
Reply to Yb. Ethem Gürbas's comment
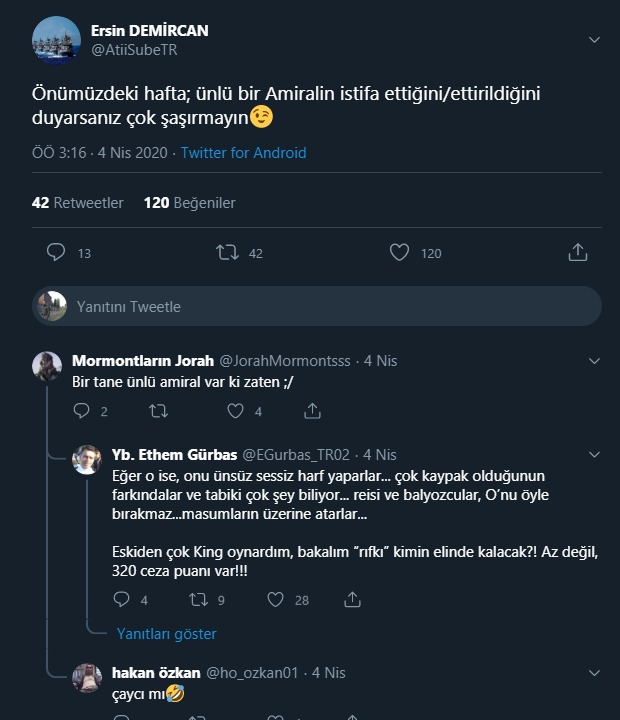point(122,600)
